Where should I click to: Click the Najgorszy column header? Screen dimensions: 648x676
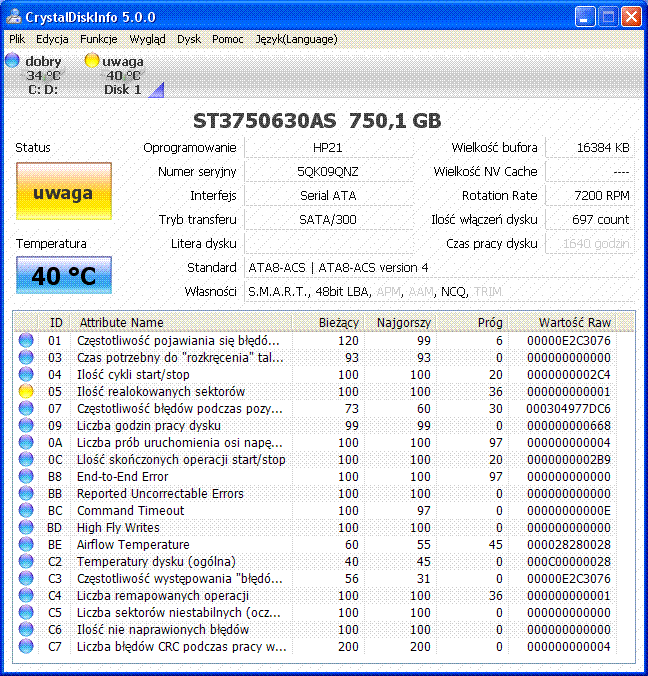coord(401,322)
